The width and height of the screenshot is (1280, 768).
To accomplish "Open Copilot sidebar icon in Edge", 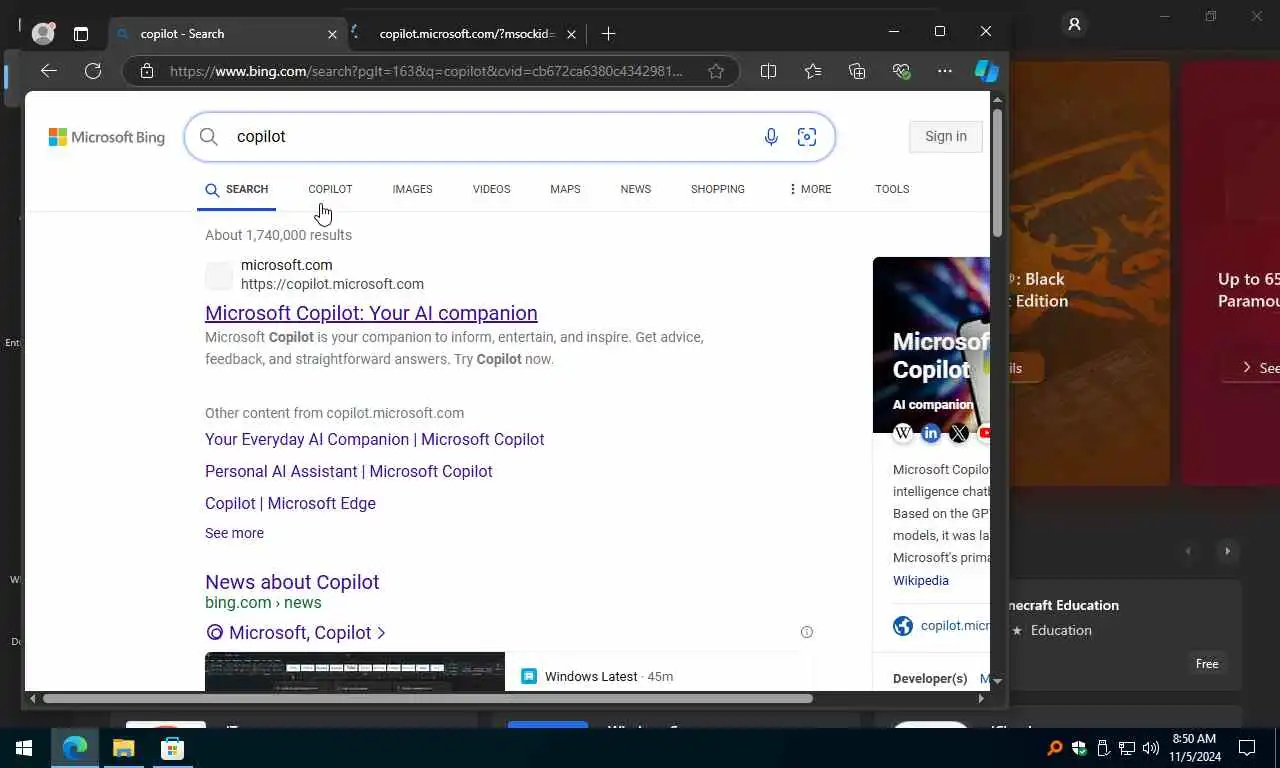I will [x=987, y=71].
